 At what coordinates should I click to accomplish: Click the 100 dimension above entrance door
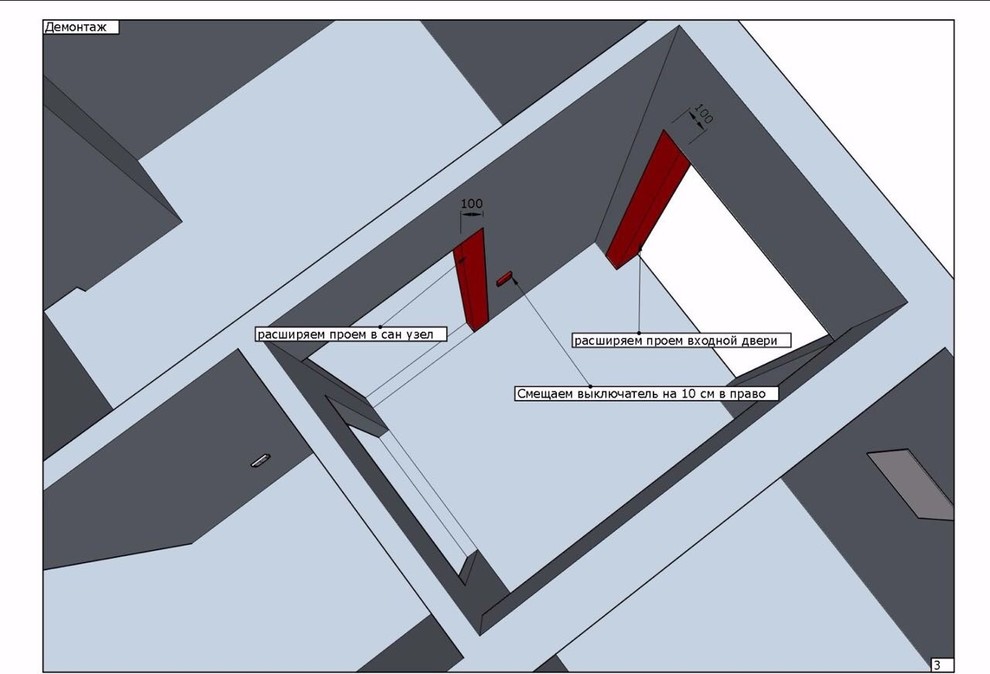[x=703, y=116]
